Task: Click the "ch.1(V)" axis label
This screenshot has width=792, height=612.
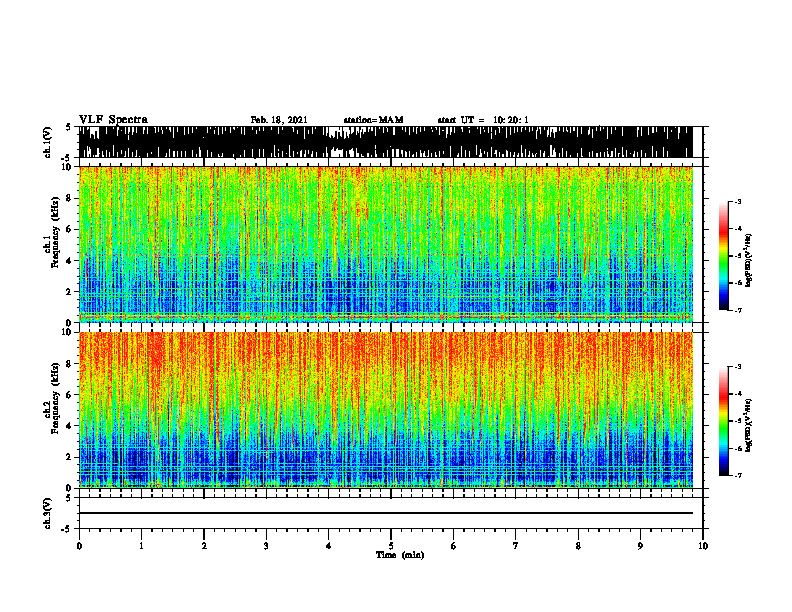Action: pyautogui.click(x=48, y=142)
